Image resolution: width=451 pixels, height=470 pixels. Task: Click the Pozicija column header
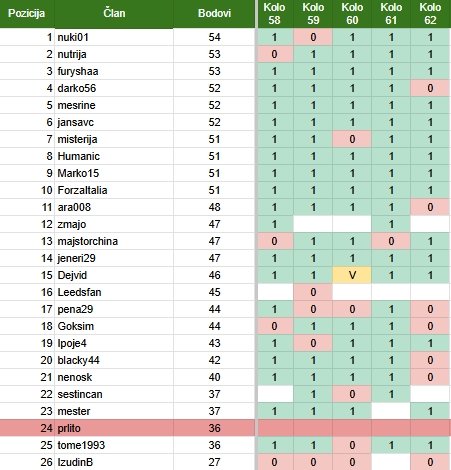[x=27, y=14]
